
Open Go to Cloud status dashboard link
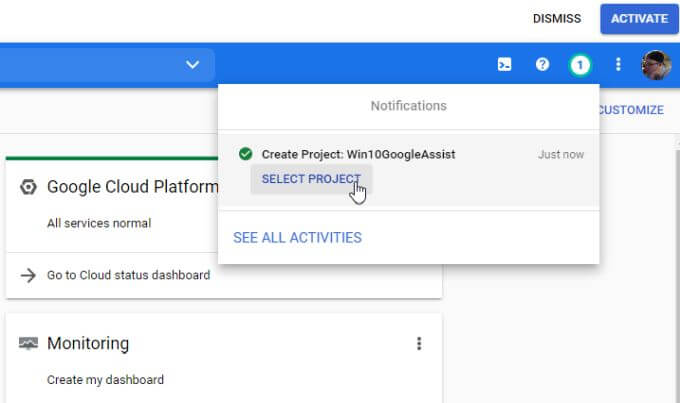point(128,275)
